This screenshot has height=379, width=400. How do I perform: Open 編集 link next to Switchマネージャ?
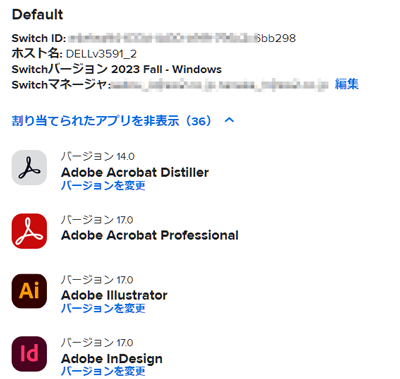coord(347,84)
